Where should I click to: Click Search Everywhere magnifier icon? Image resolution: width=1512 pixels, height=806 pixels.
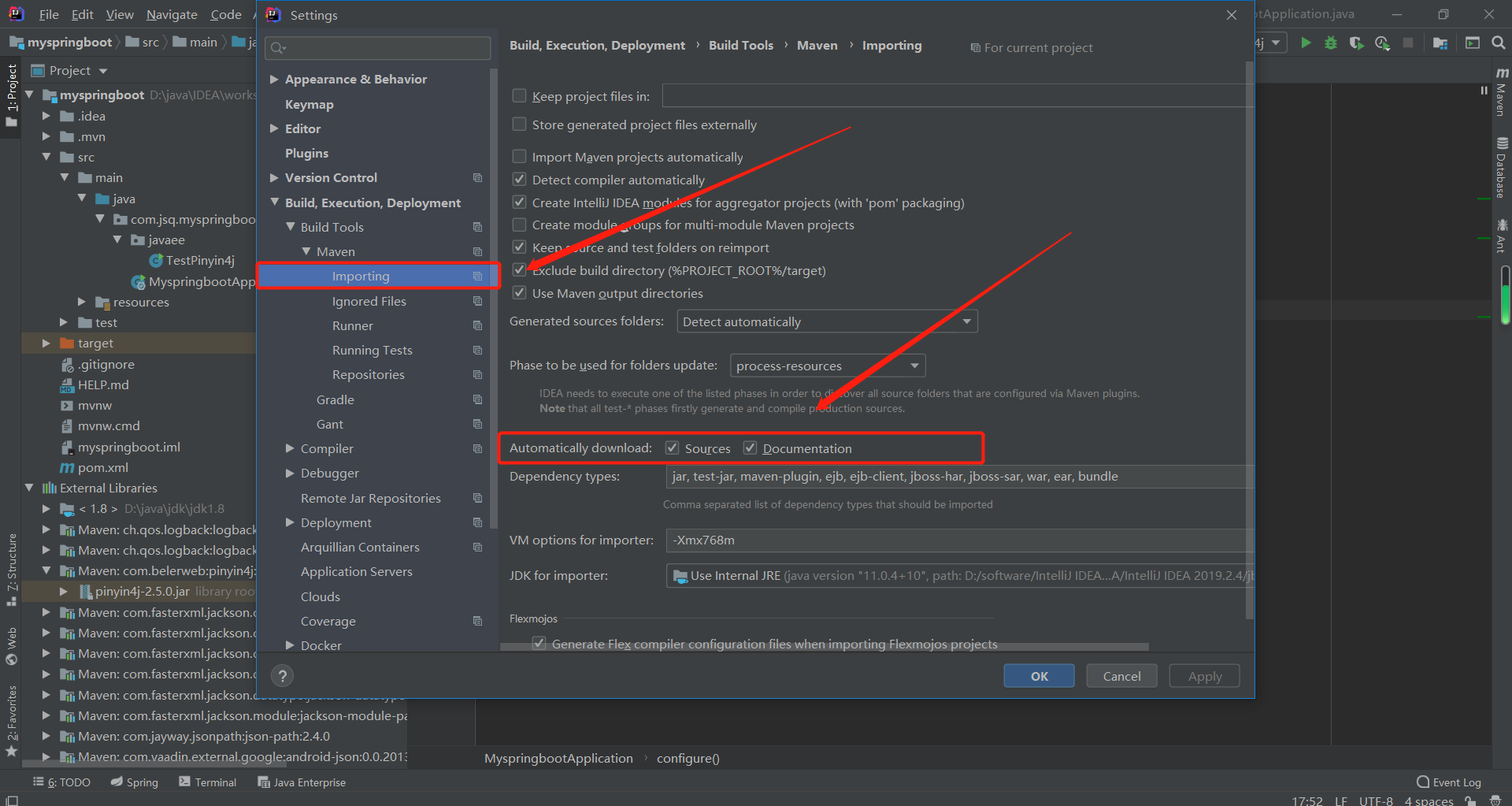1499,43
